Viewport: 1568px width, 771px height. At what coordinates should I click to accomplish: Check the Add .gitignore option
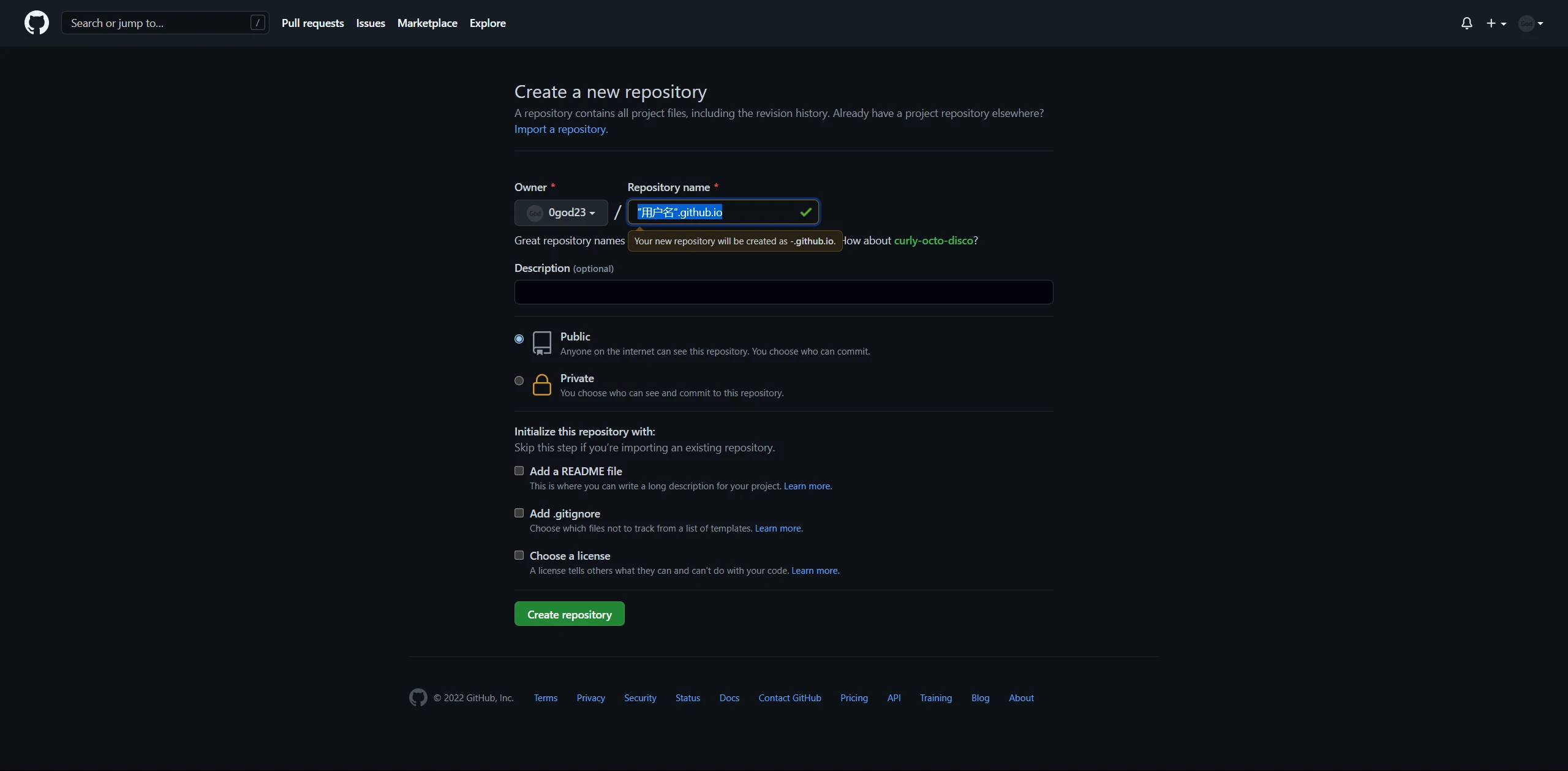click(519, 513)
